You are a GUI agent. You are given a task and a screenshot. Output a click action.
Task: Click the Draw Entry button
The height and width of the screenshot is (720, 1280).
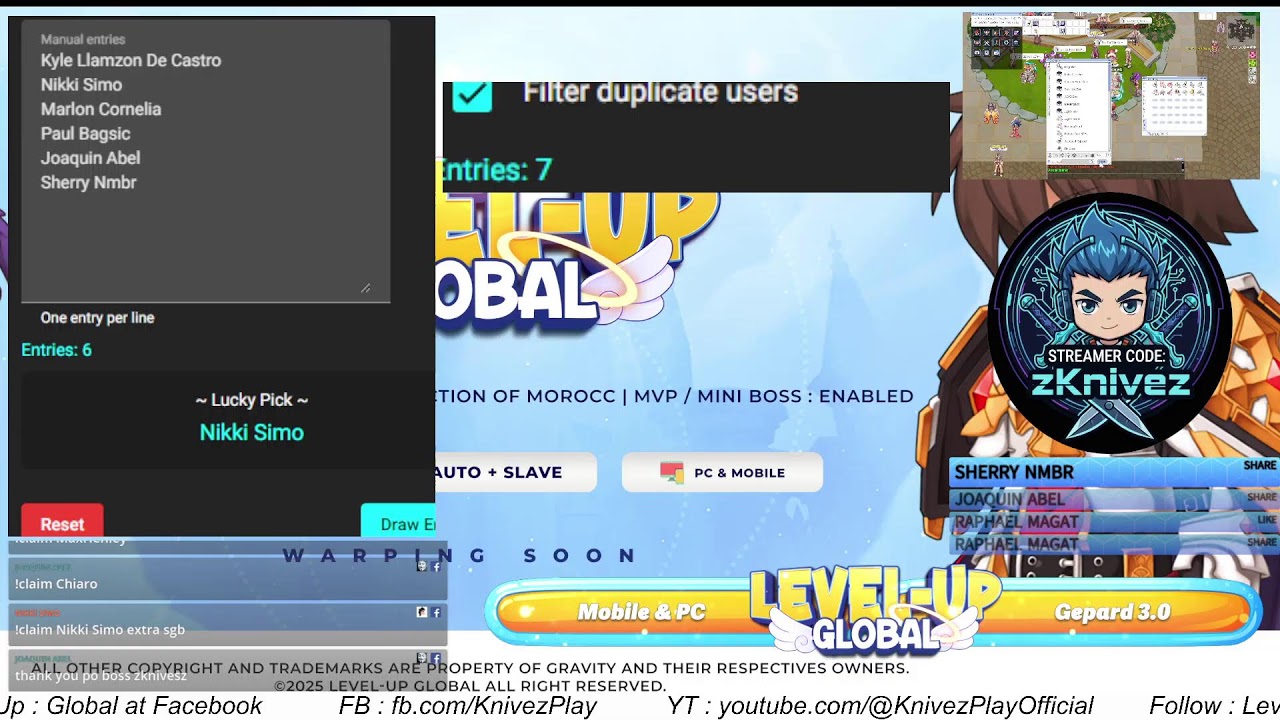click(398, 521)
